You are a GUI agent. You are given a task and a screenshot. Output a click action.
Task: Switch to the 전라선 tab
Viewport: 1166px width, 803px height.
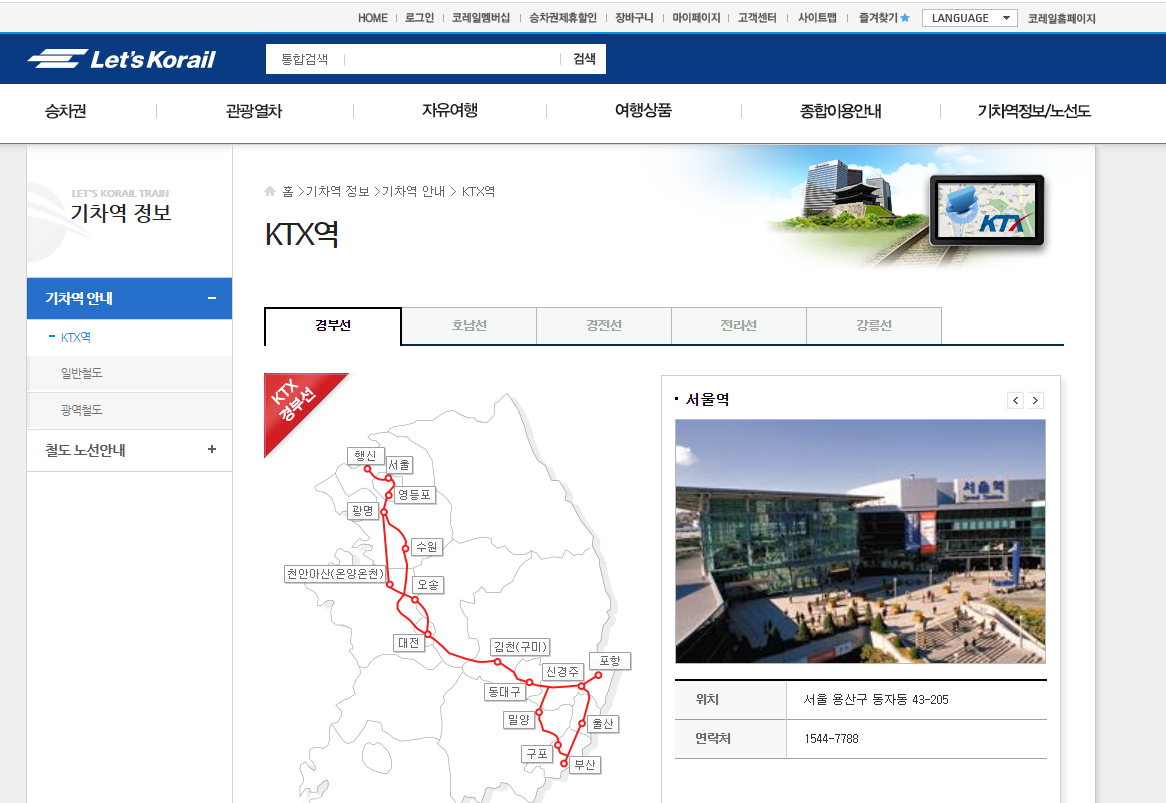pyautogui.click(x=738, y=326)
